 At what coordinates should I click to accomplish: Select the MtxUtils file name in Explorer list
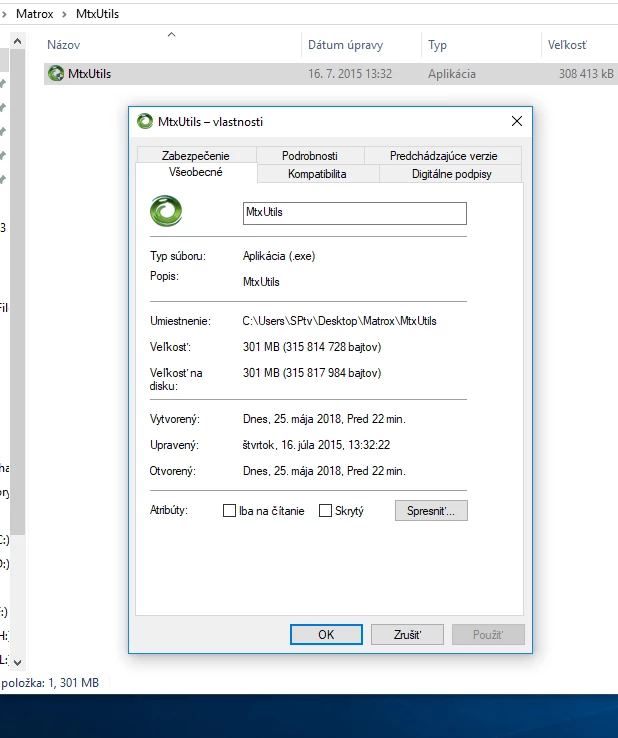tap(89, 74)
